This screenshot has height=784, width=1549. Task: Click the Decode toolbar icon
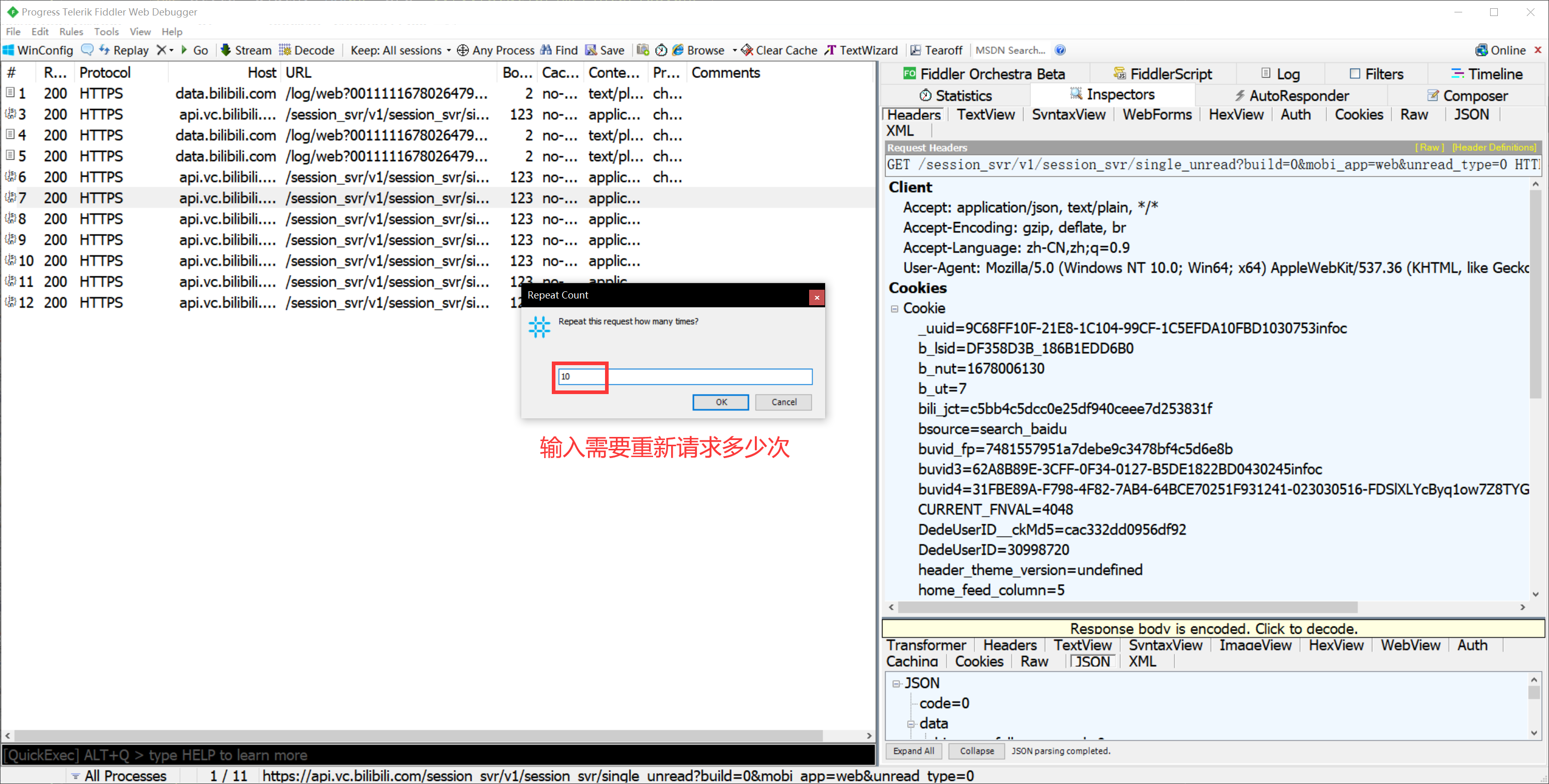click(284, 50)
